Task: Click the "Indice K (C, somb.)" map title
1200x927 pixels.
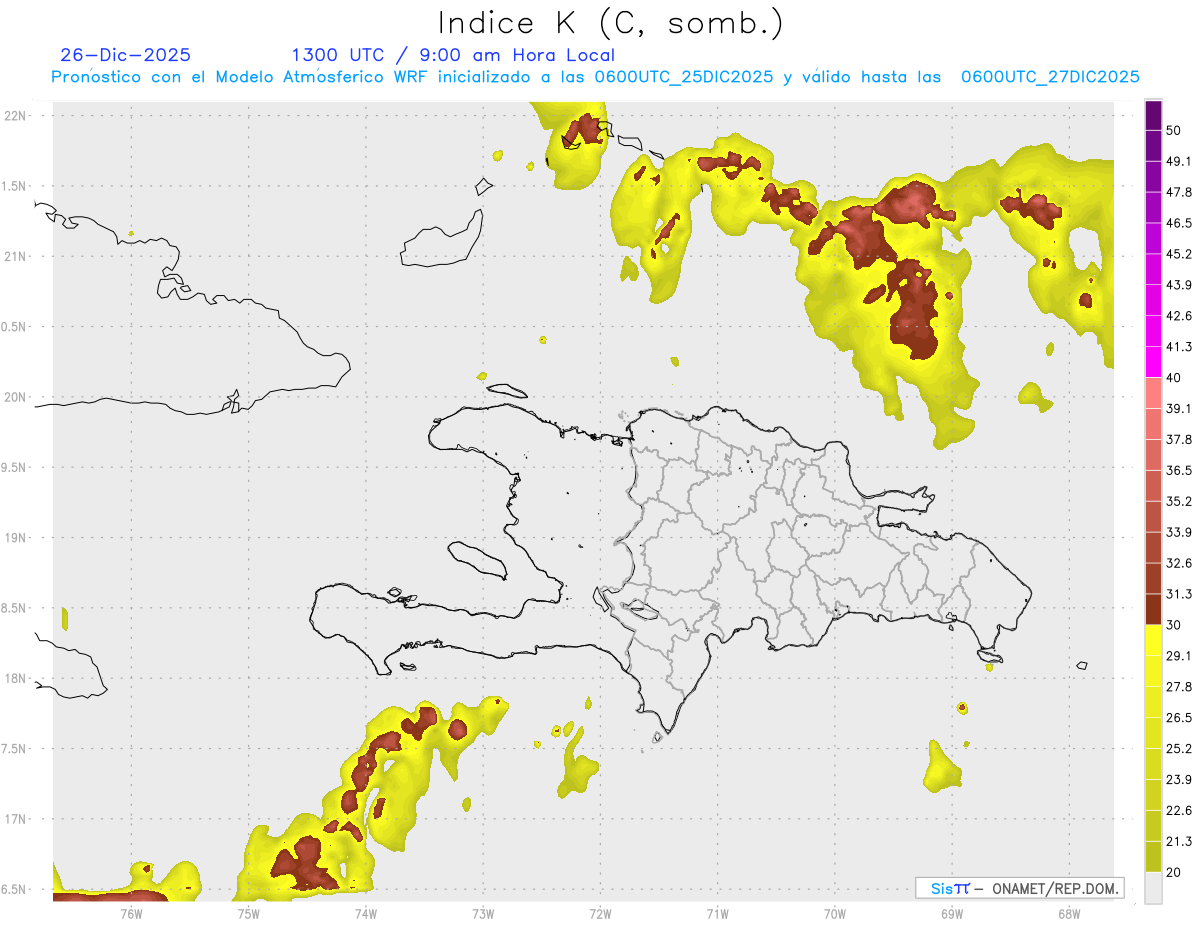Action: click(610, 23)
